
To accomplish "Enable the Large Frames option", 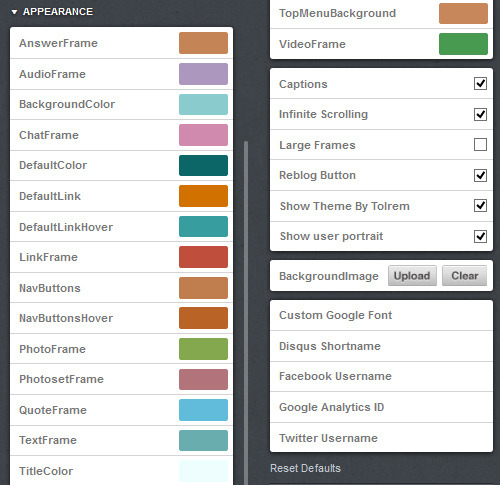I will 480,145.
